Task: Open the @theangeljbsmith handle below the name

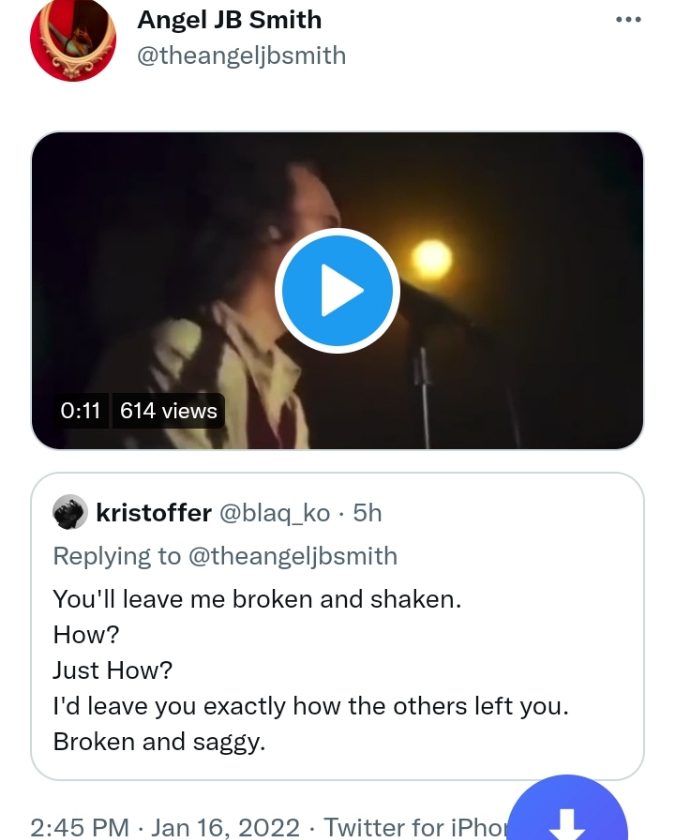Action: coord(241,55)
